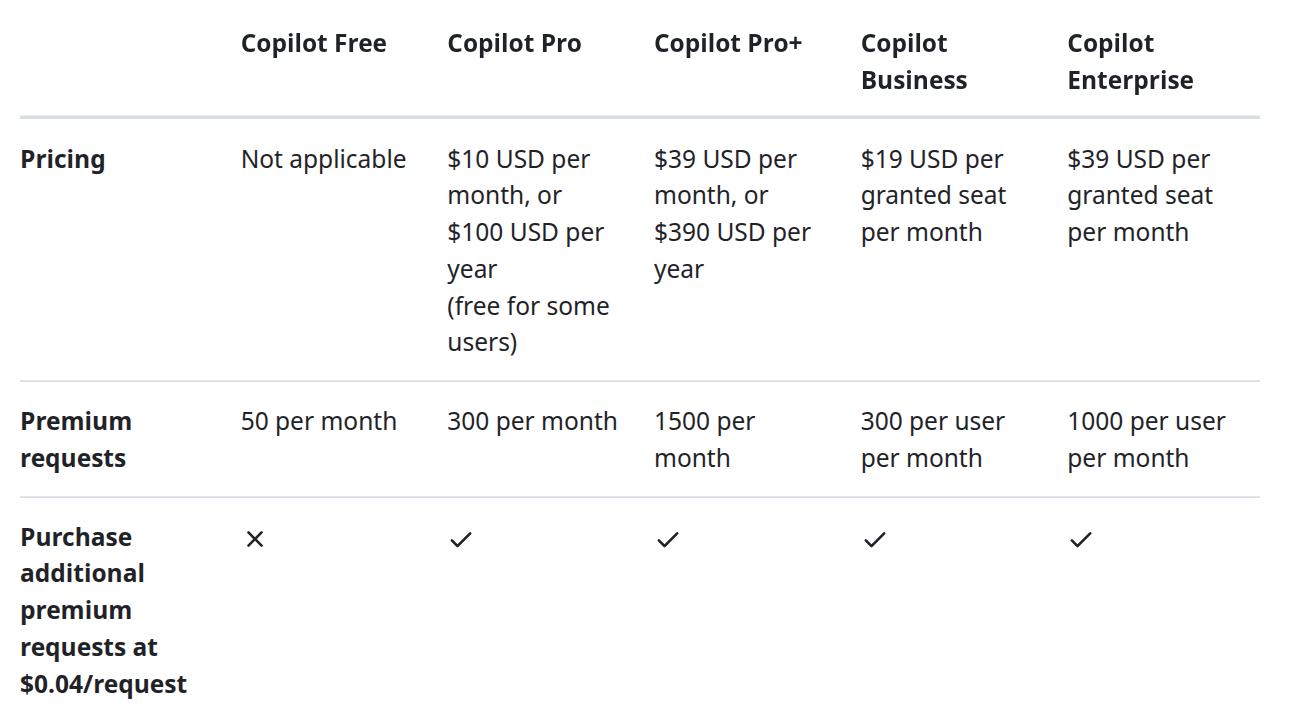Viewport: 1294px width, 710px height.
Task: Click the Purchase additional premium requests row label
Action: click(103, 610)
